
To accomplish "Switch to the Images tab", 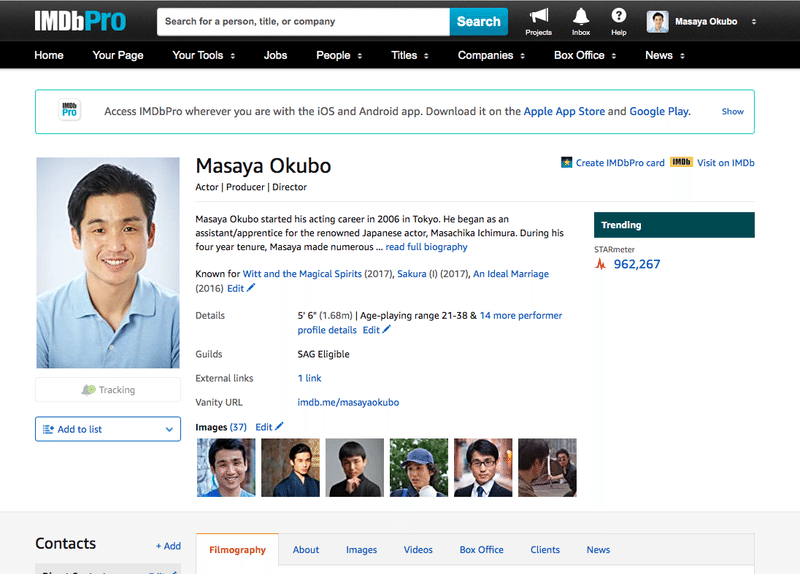I will (x=361, y=550).
